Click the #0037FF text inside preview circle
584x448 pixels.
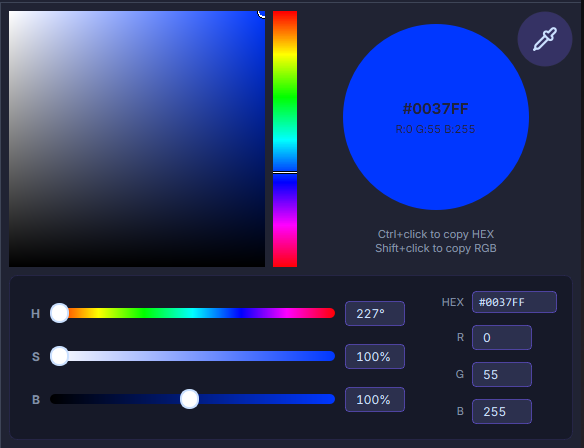pyautogui.click(x=435, y=109)
